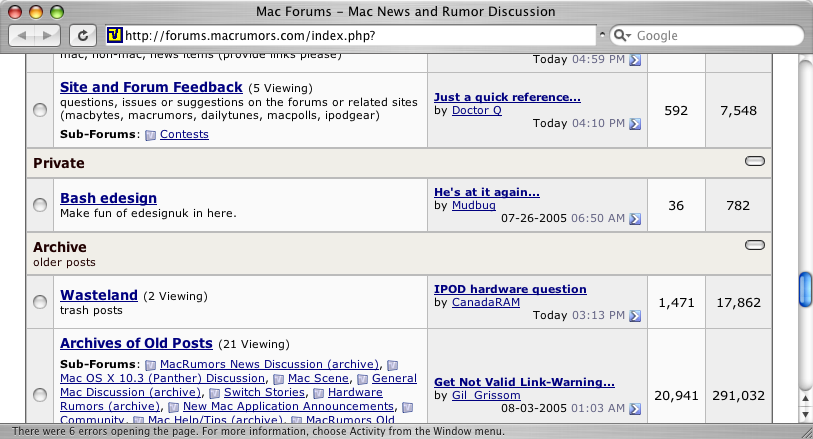Screen dimensions: 813x439
Task: Open Mac OS X 10.3 (Panther) Discussion
Action: point(162,378)
